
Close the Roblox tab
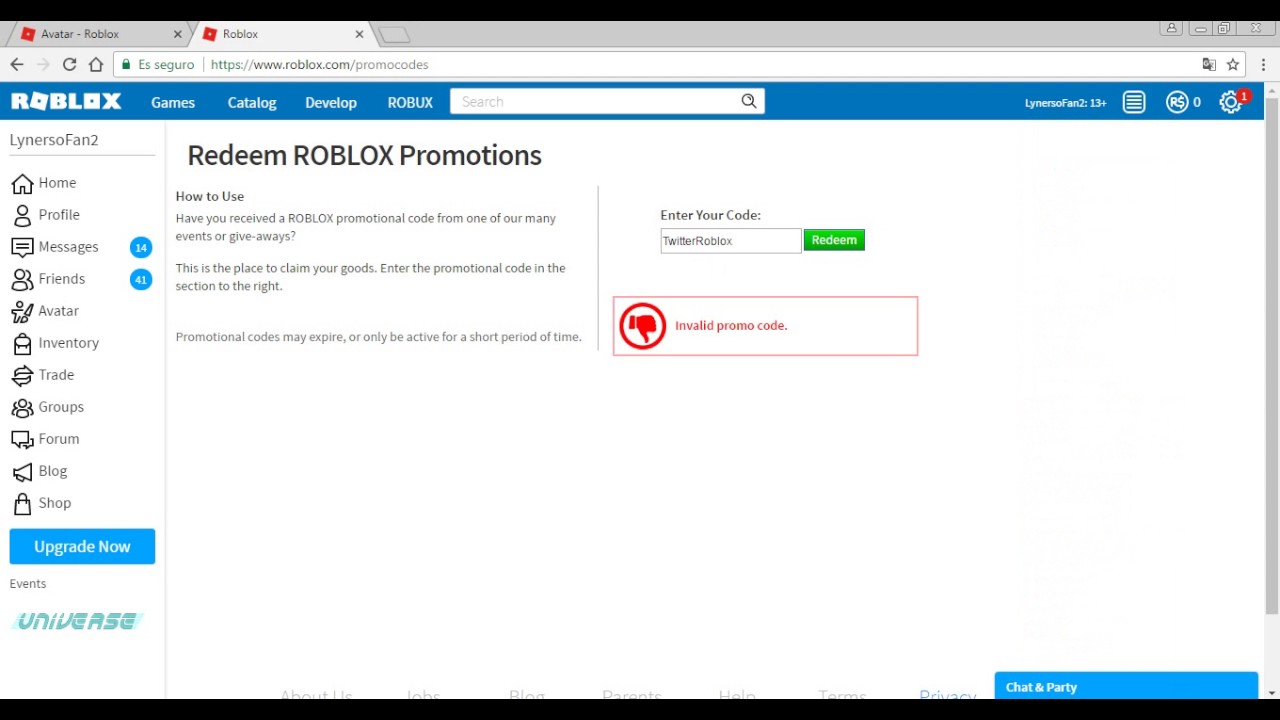click(359, 34)
